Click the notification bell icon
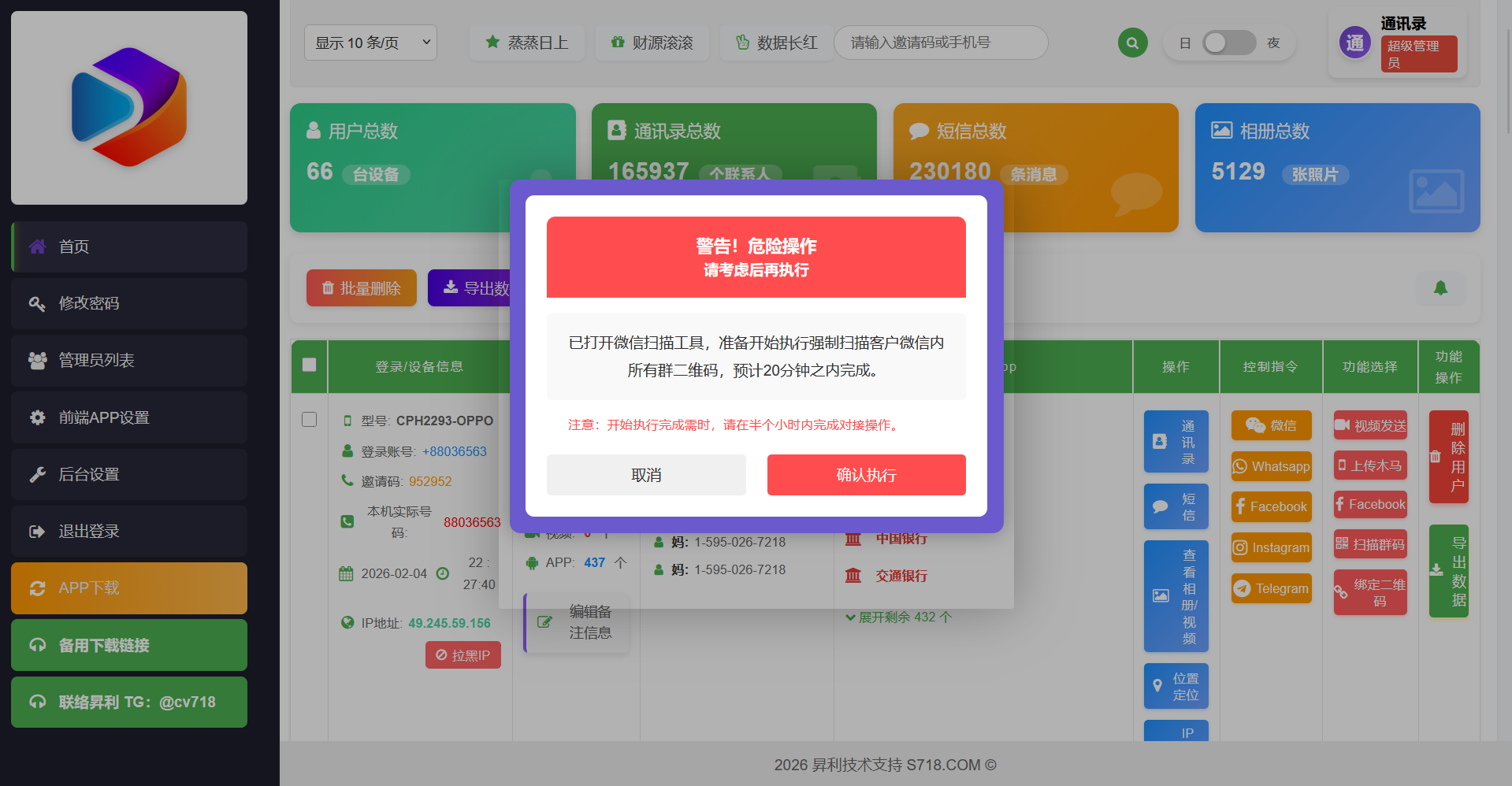Screen dimensions: 1512x786 coord(1440,288)
